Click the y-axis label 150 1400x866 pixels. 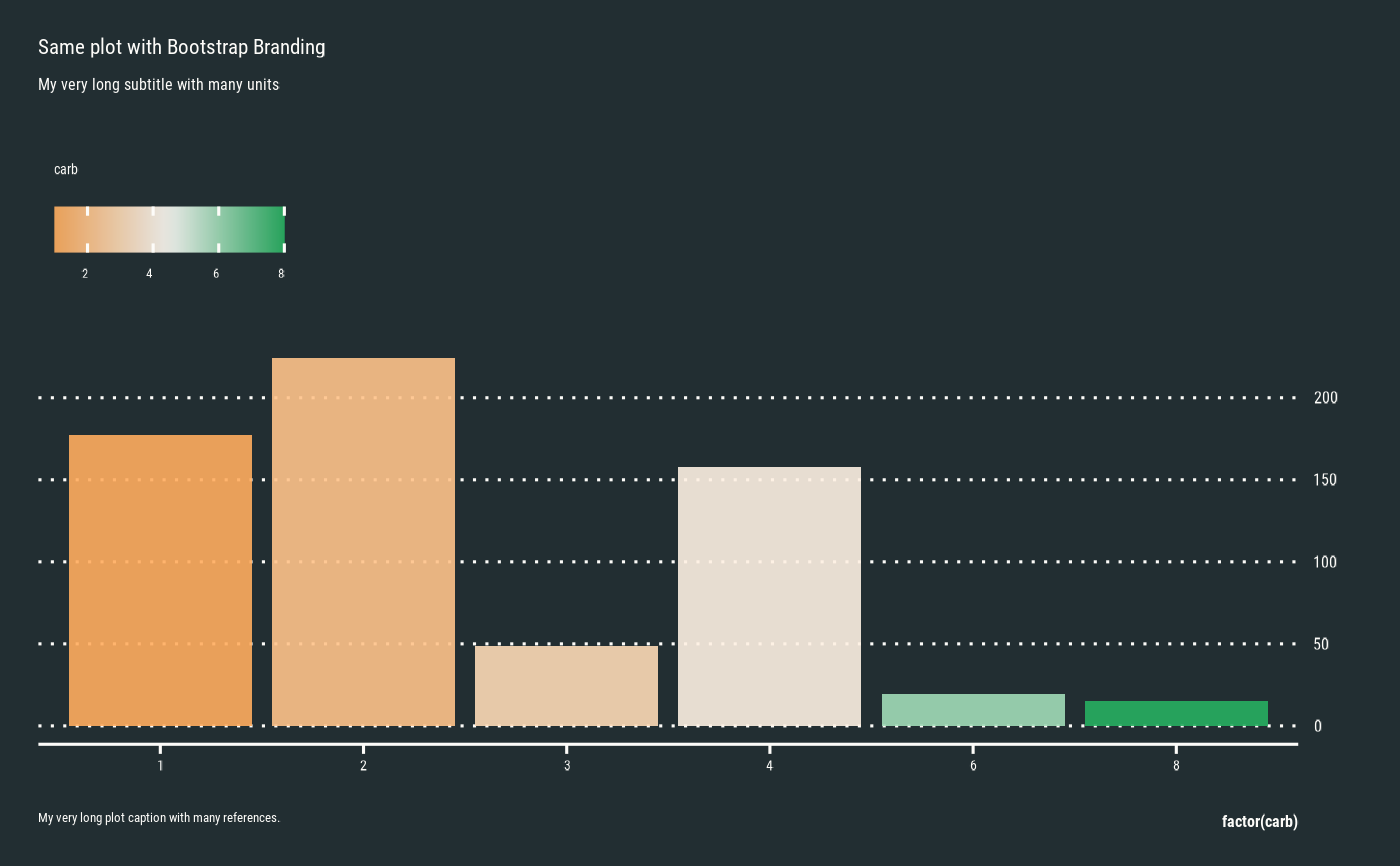(x=1326, y=480)
